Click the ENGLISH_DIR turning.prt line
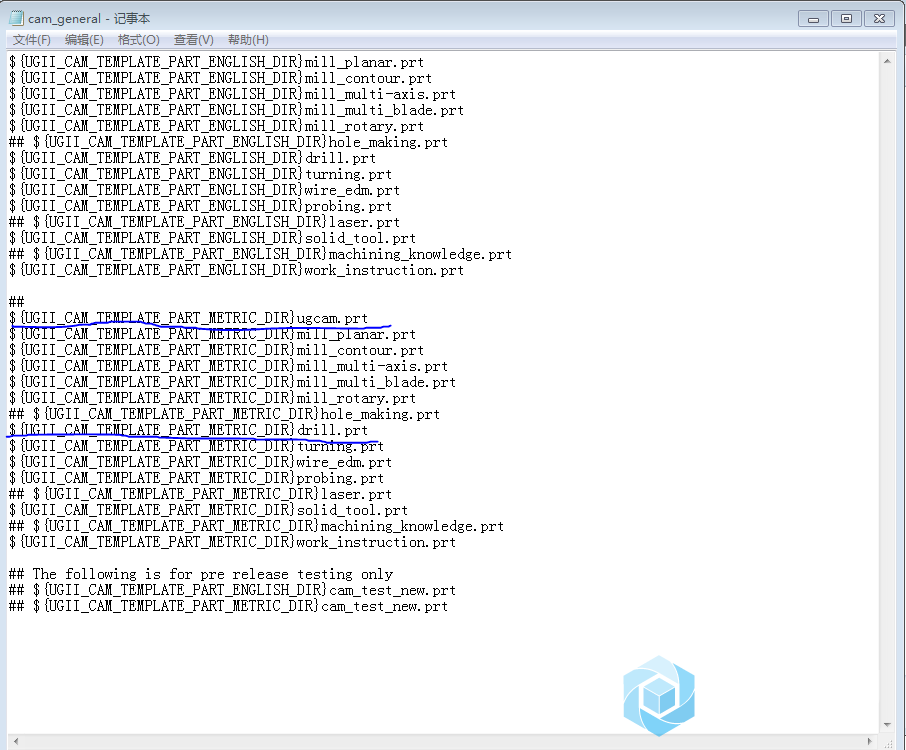Screen dimensions: 906x750 click(201, 174)
